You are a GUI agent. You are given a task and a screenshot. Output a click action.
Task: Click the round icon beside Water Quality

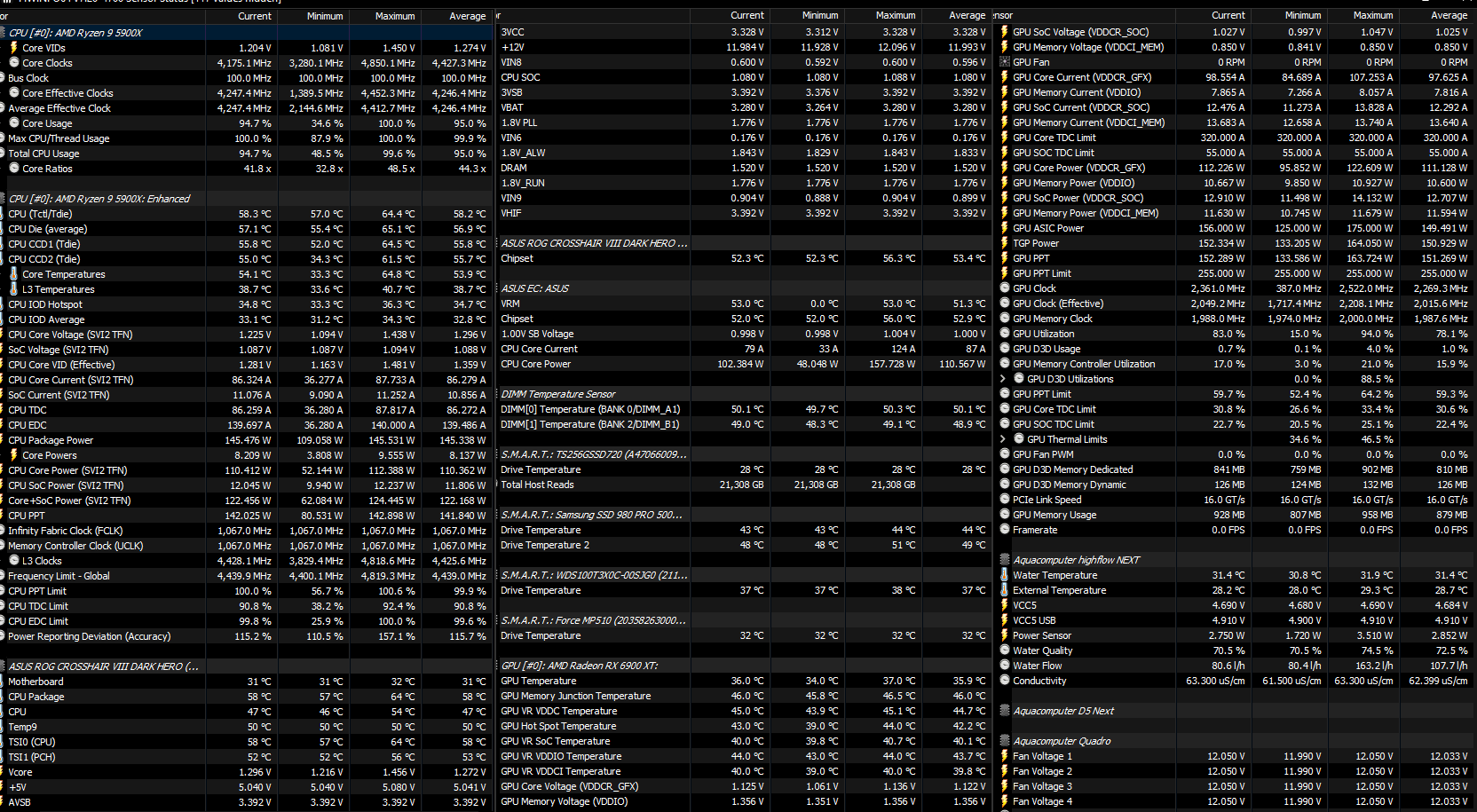pos(1005,650)
